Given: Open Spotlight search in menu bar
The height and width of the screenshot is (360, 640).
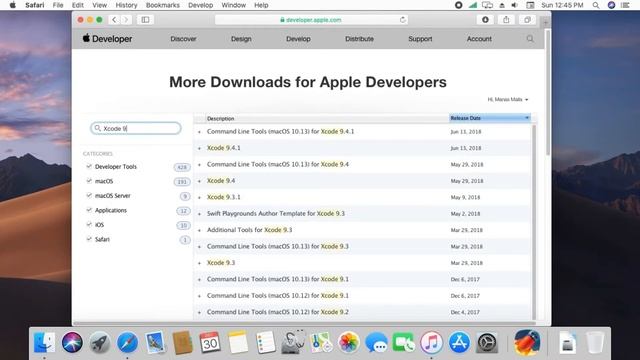Looking at the screenshot, I should pyautogui.click(x=596, y=5).
